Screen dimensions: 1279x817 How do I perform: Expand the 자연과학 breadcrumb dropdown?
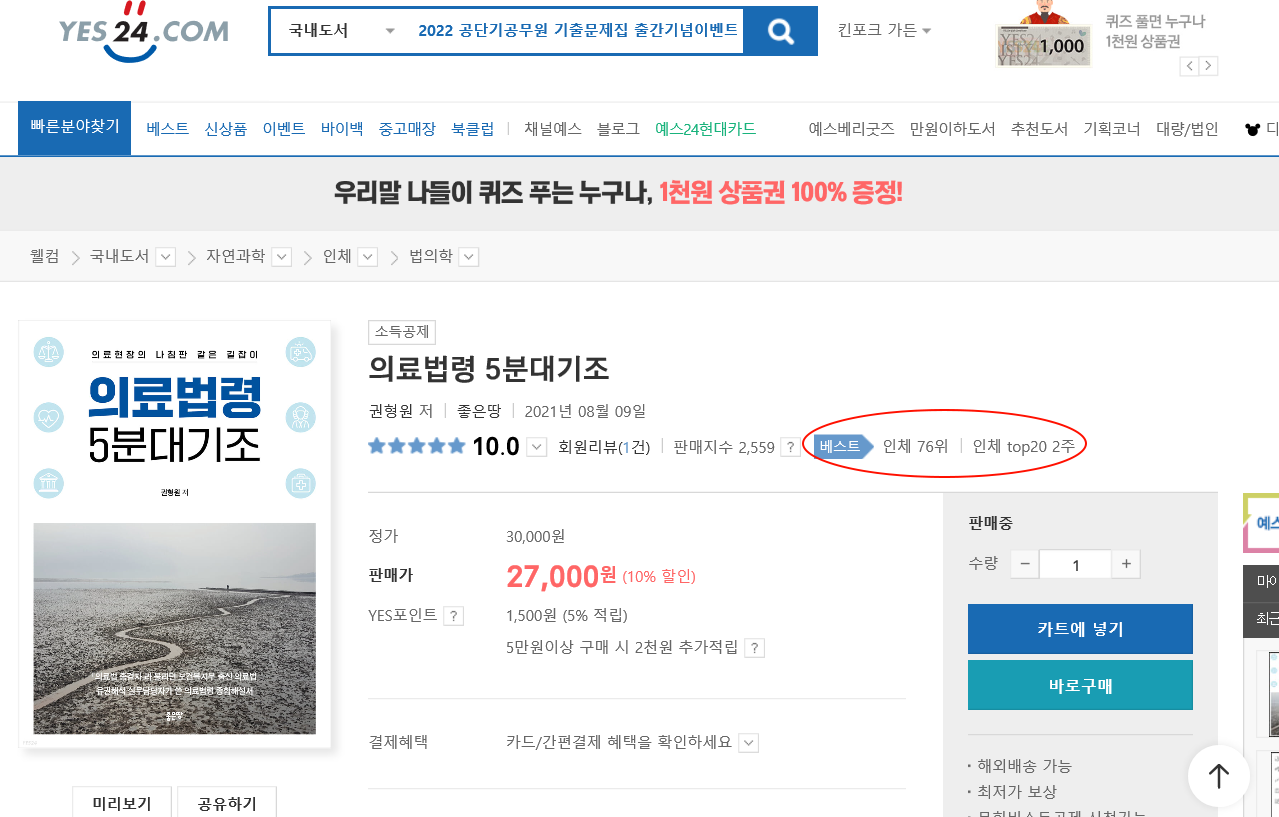pyautogui.click(x=282, y=257)
